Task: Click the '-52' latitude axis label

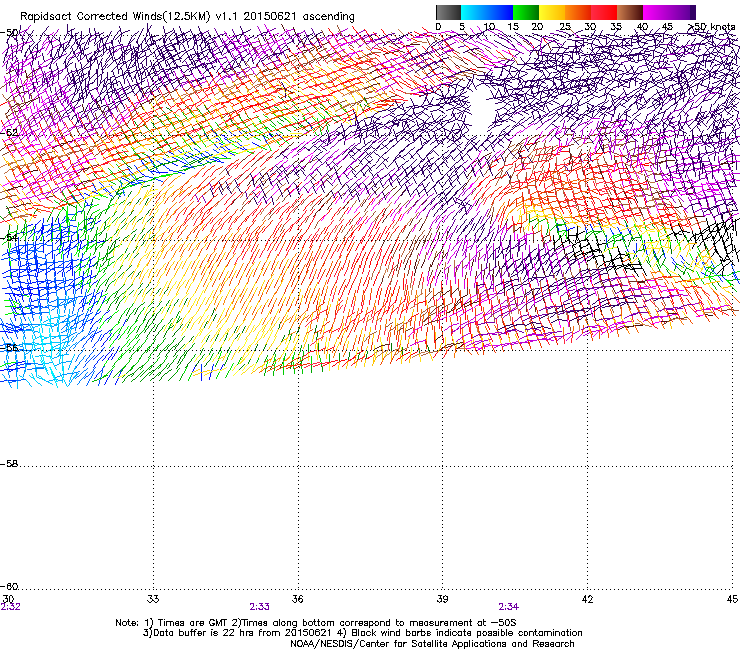Action: (9, 133)
